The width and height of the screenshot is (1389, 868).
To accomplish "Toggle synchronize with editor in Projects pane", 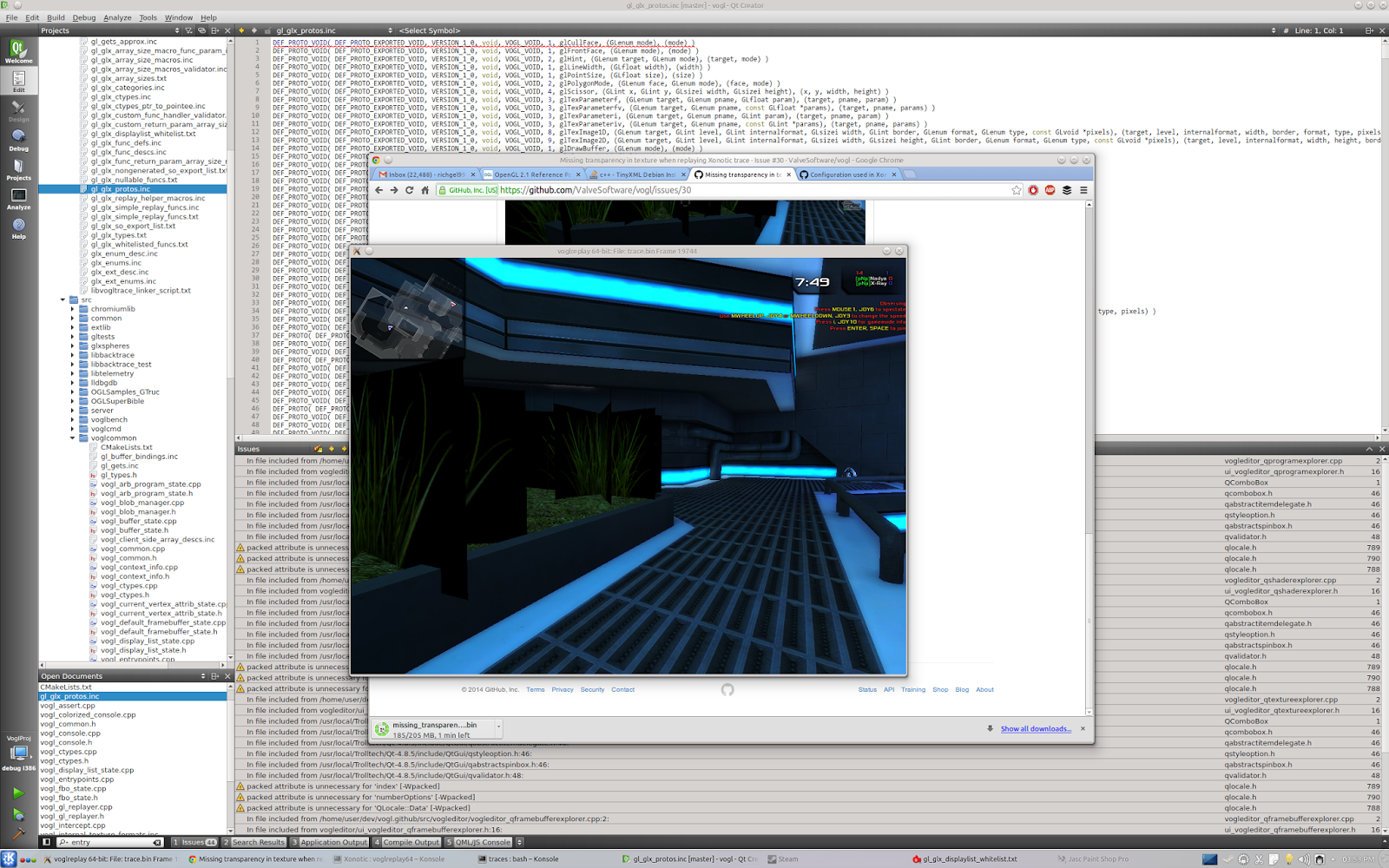I will pos(201,30).
